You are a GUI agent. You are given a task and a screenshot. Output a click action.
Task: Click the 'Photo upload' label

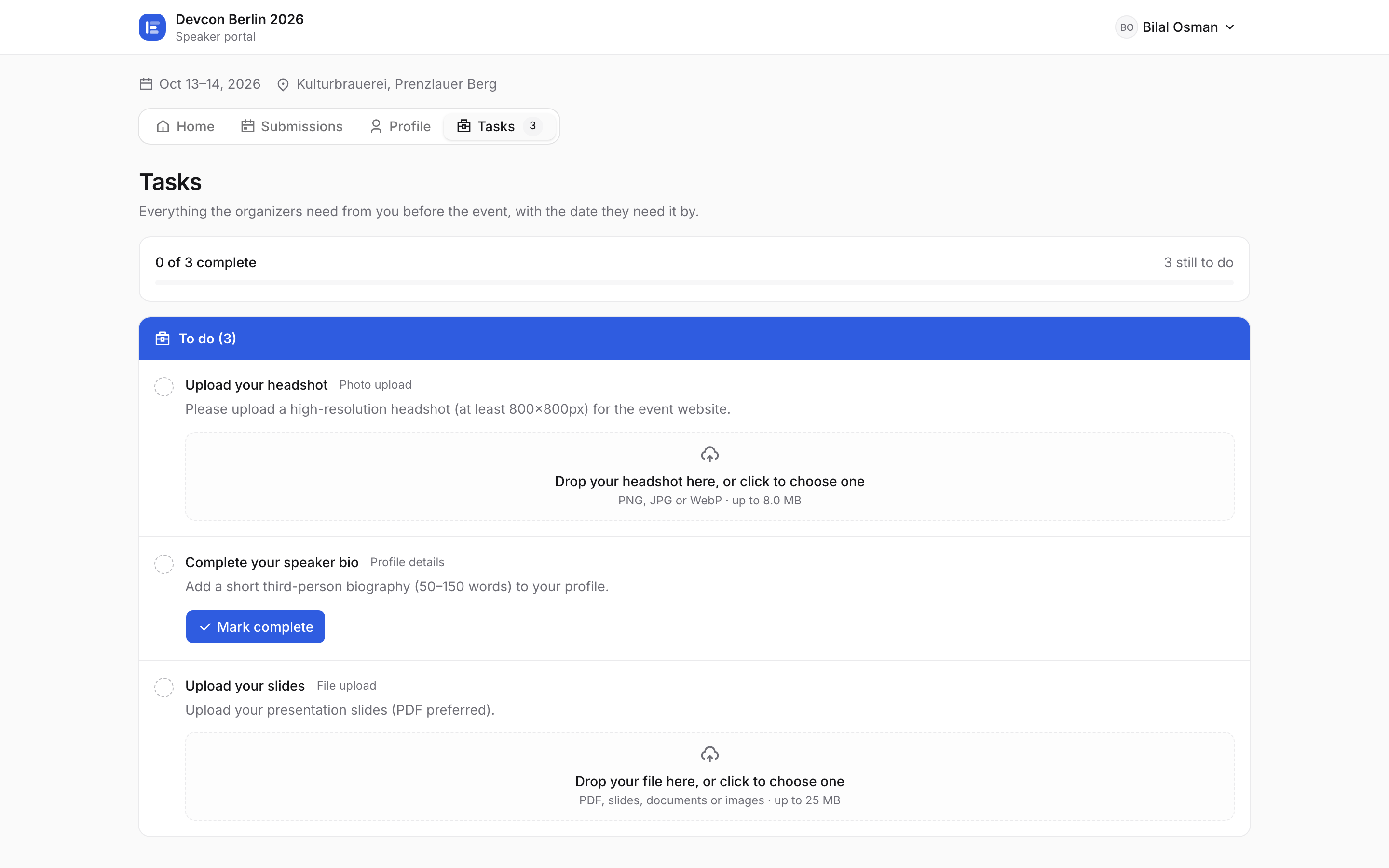[375, 385]
